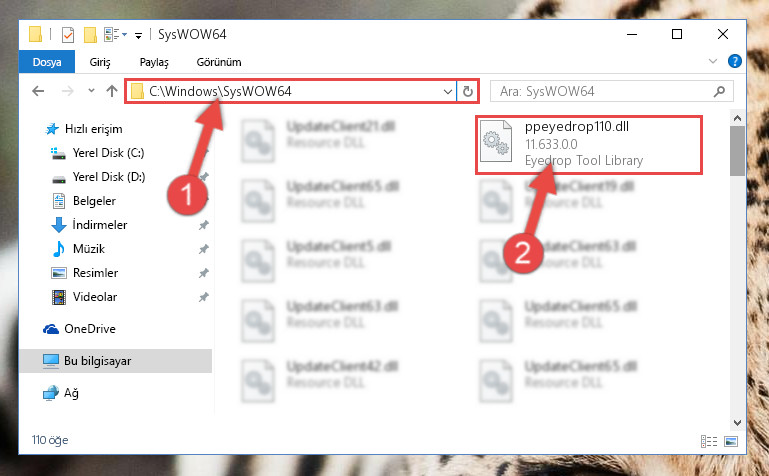Click the new folder icon in quick access toolbar

click(90, 35)
